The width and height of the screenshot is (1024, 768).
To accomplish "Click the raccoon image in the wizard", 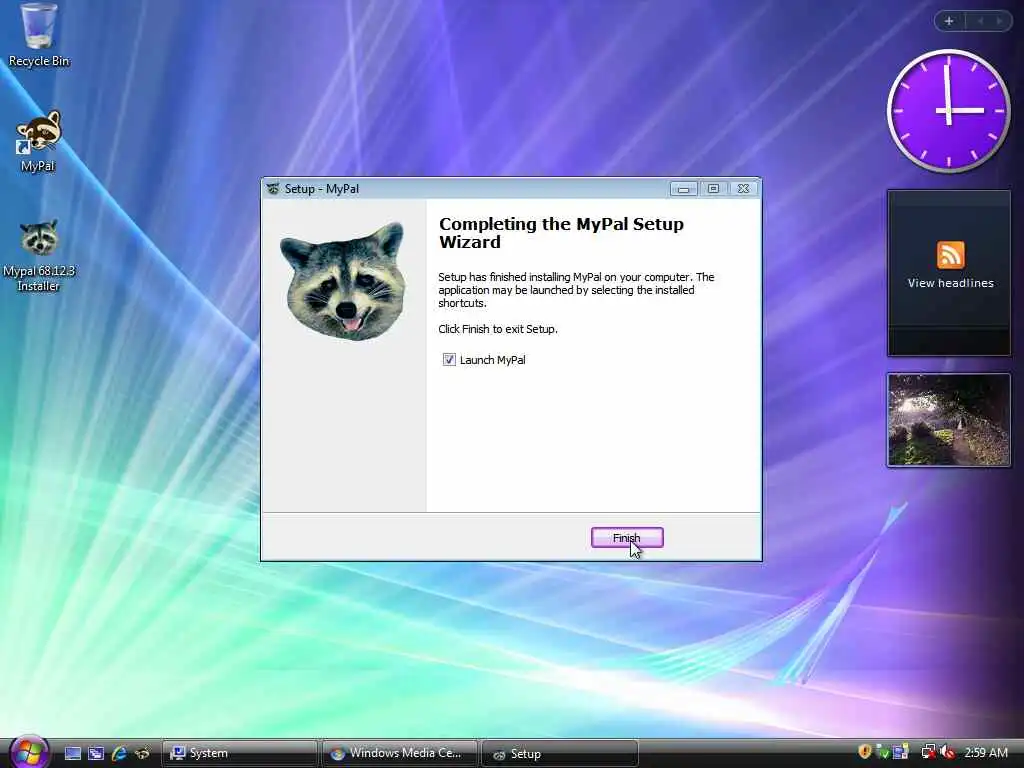I will point(343,281).
